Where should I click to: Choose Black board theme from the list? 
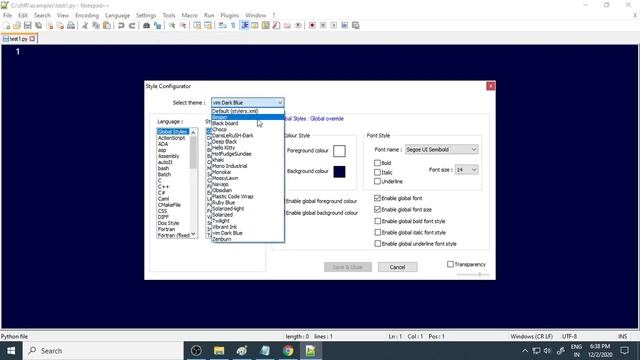(247, 123)
